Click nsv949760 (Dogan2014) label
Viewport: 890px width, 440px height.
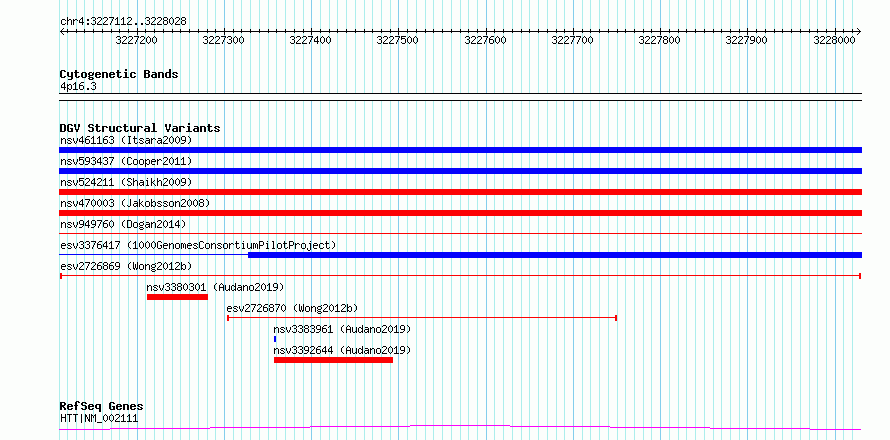pos(123,224)
